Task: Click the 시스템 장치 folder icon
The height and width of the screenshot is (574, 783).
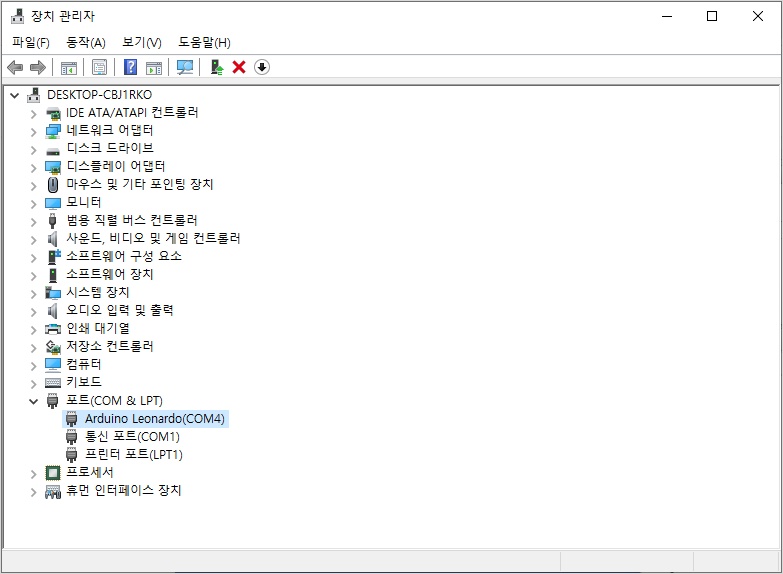Action: [x=53, y=292]
